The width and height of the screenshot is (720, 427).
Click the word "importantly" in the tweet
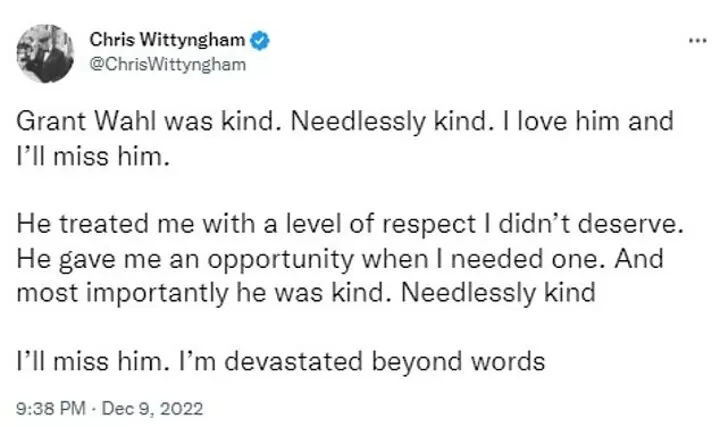pos(158,294)
